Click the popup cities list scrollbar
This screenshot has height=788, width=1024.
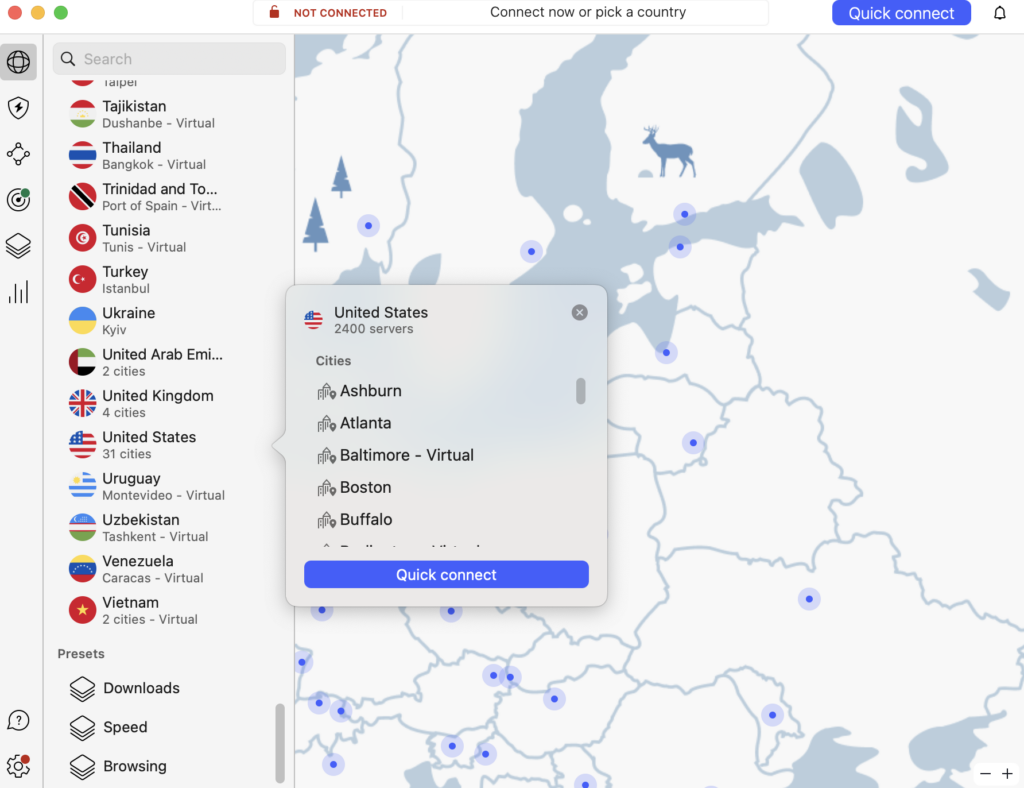(x=581, y=391)
